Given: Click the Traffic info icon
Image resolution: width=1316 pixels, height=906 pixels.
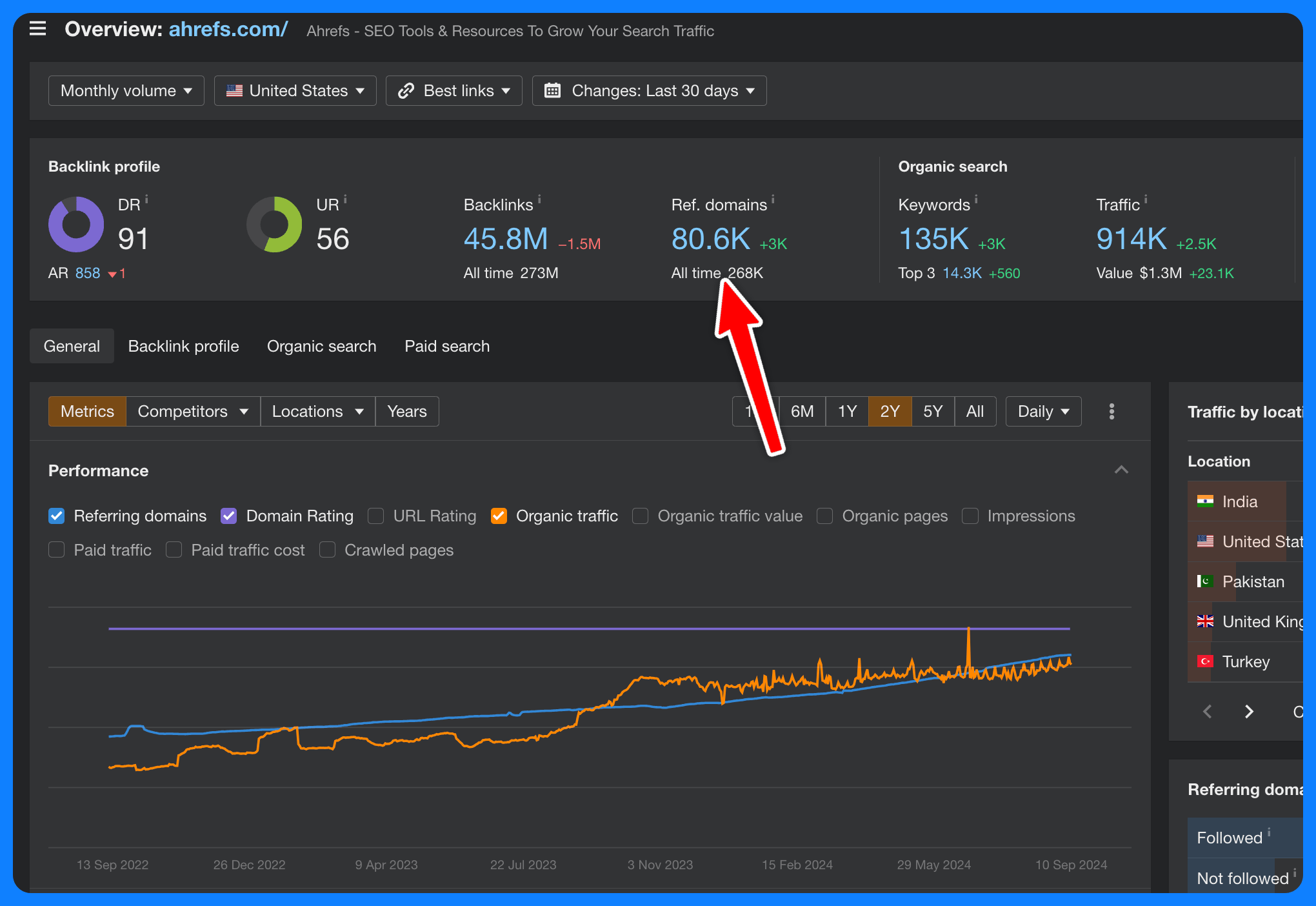Looking at the screenshot, I should coord(1146,199).
